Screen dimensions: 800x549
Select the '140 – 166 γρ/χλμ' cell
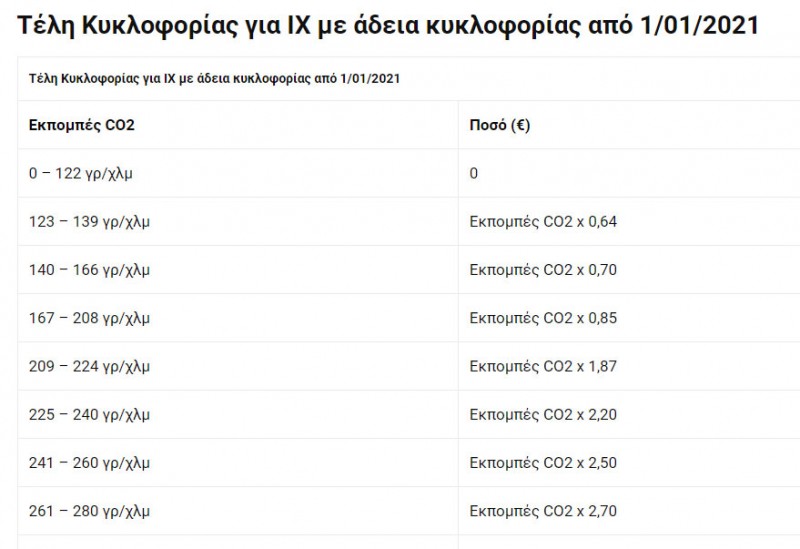click(x=89, y=270)
